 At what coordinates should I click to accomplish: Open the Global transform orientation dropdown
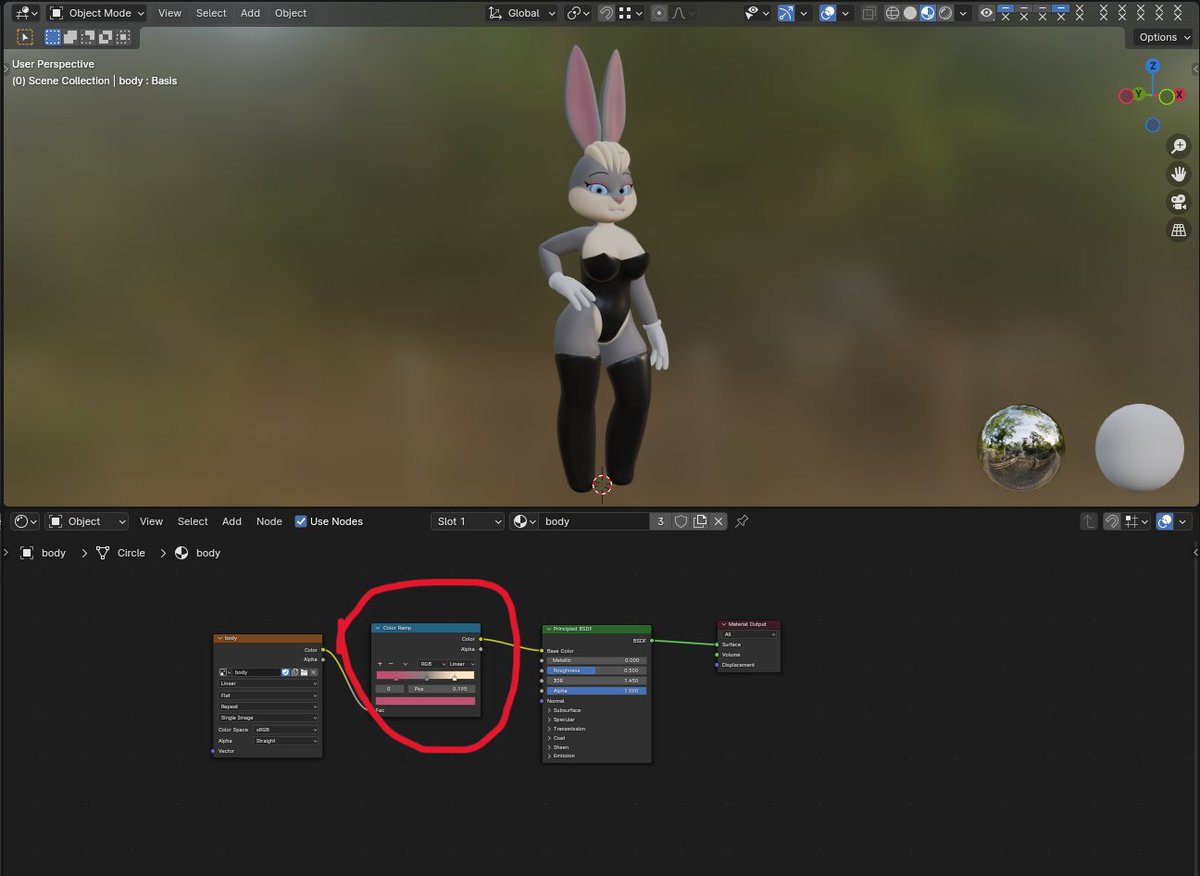(x=522, y=13)
